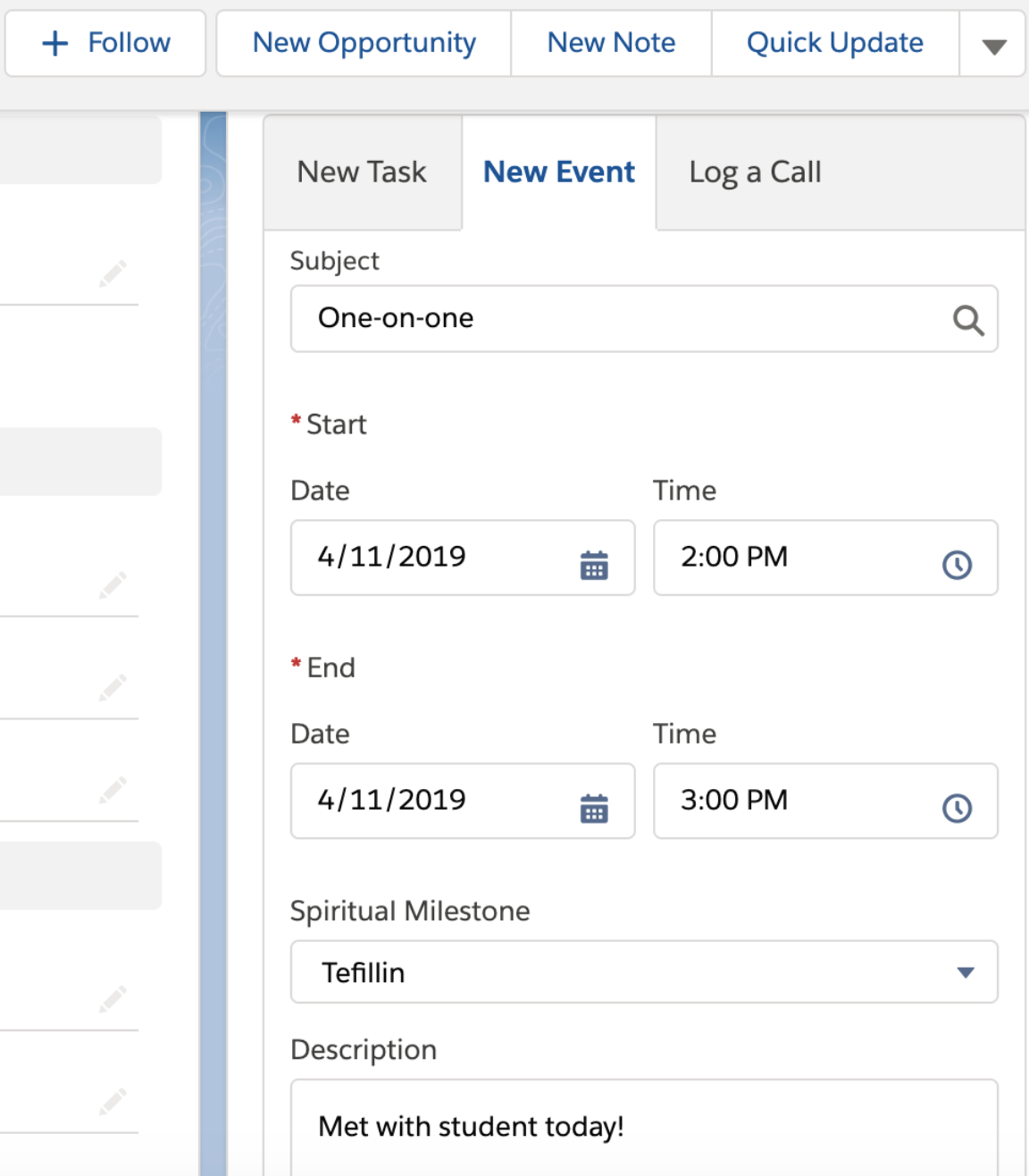Viewport: 1029px width, 1176px height.
Task: Click the bottommost pencil edit icon
Action: (113, 1101)
